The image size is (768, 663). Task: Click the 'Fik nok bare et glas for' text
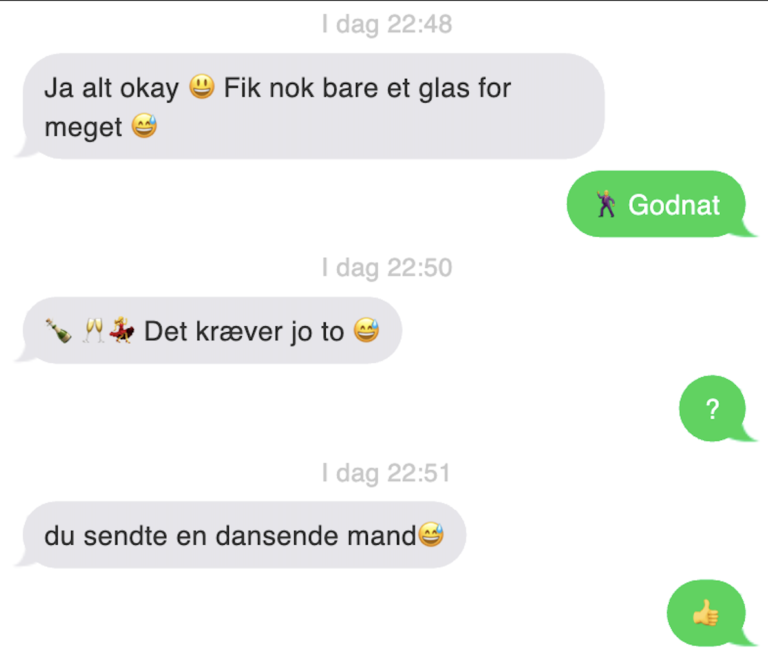(367, 88)
